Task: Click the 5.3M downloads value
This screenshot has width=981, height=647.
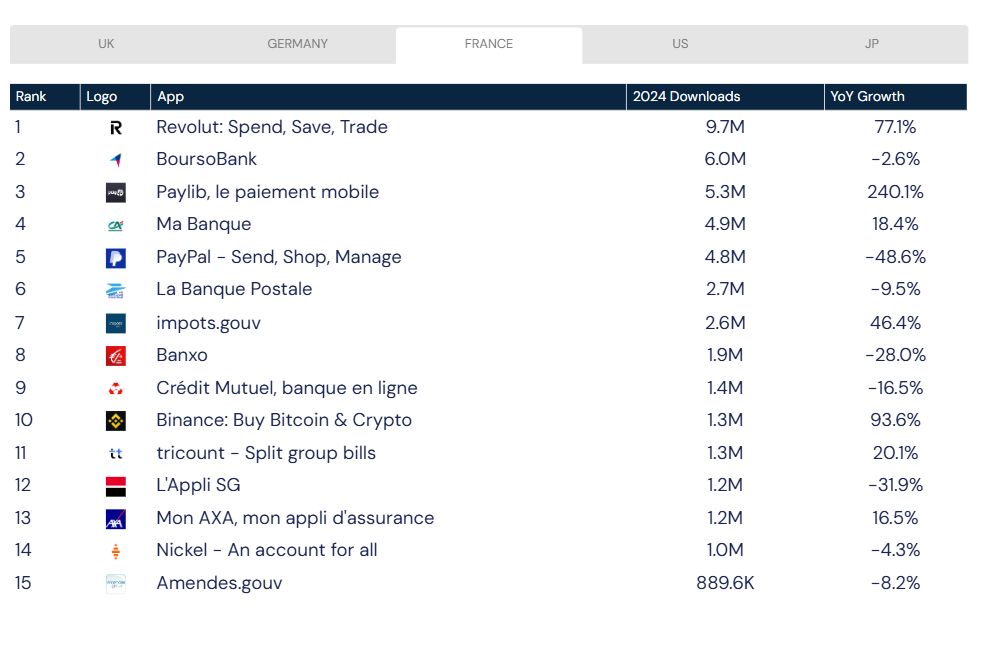Action: click(x=725, y=192)
